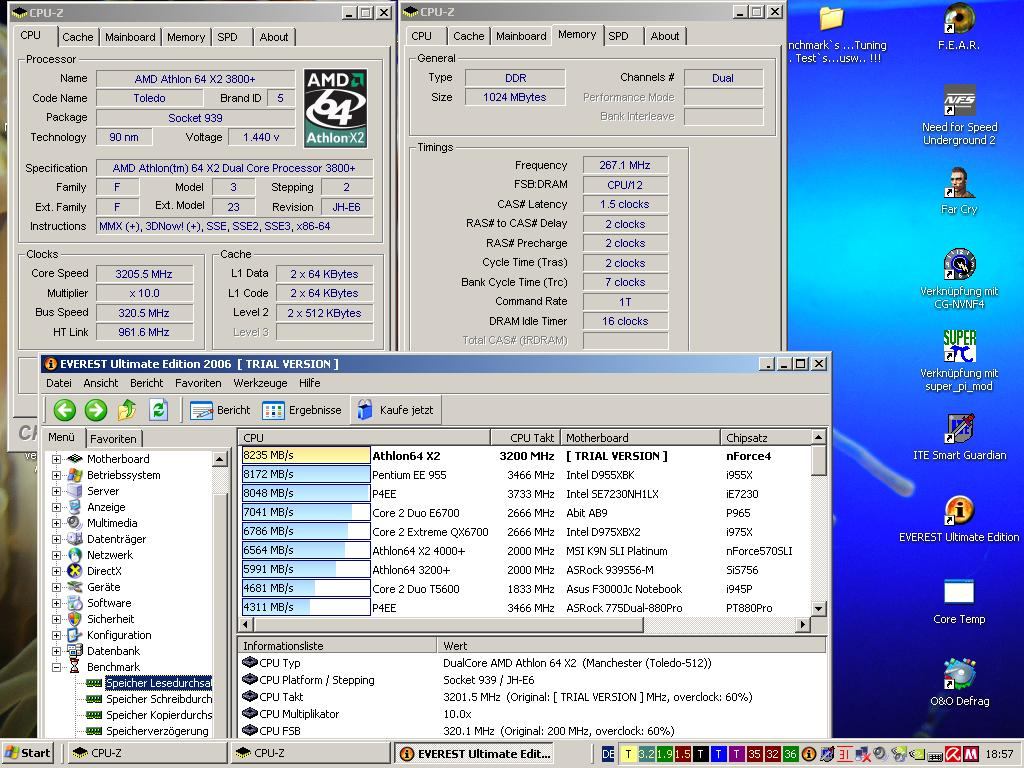Viewport: 1024px width, 768px height.
Task: Switch to Mainboard tab in left CPU-Z window
Action: point(130,37)
